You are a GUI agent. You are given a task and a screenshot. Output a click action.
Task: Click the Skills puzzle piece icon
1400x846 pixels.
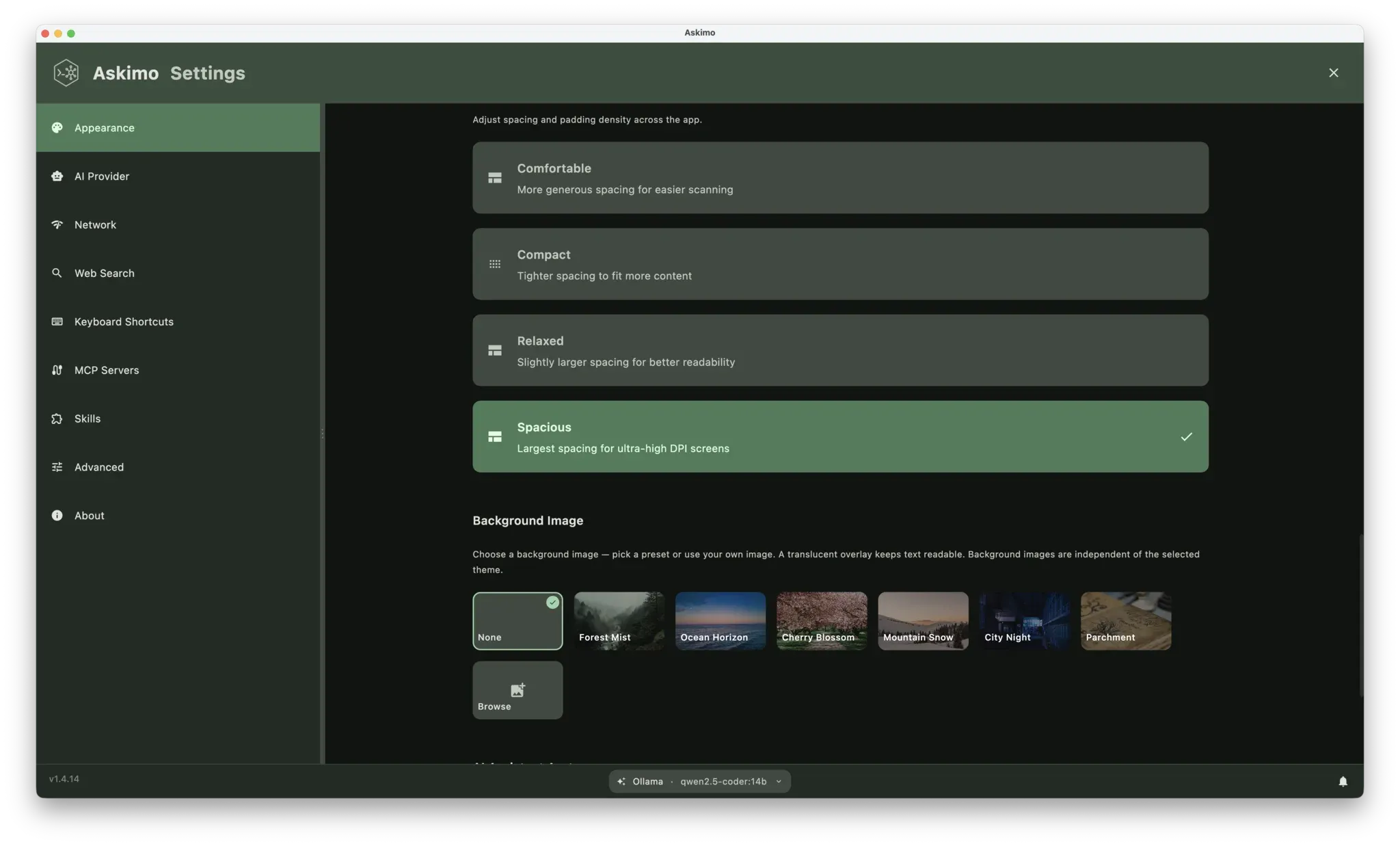(57, 419)
